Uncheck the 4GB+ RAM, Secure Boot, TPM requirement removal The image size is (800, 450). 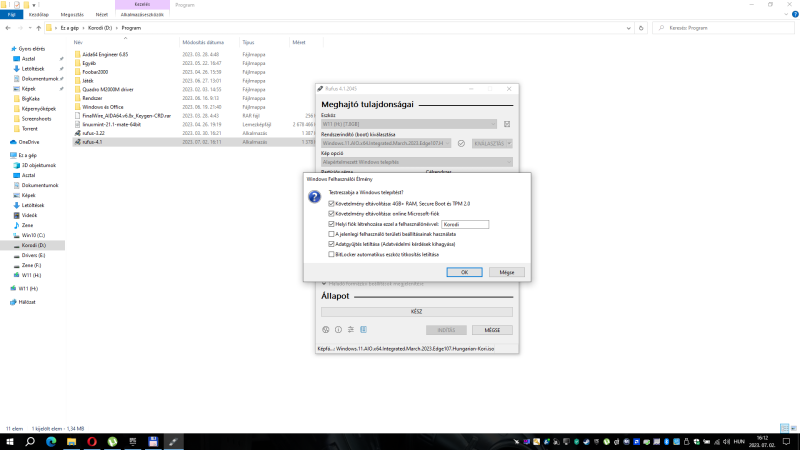[x=331, y=204]
